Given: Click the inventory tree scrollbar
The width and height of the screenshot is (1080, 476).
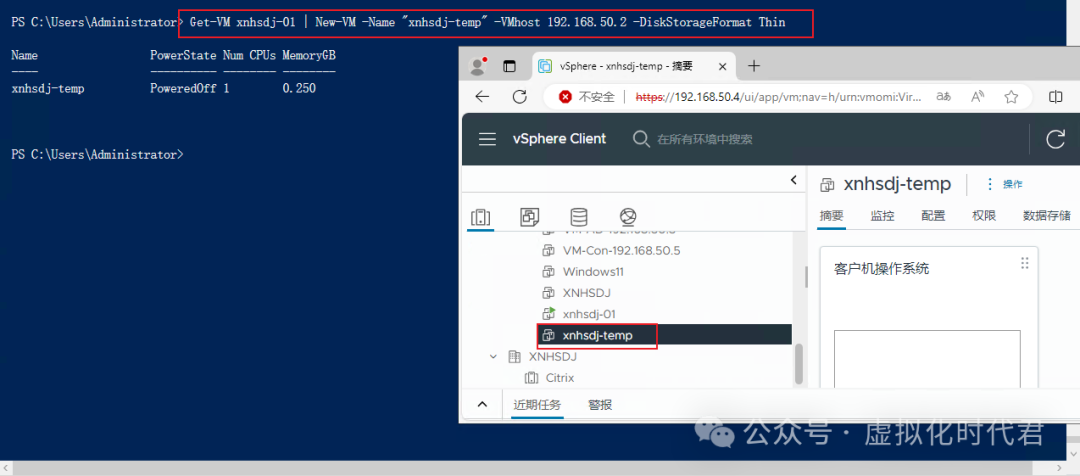Looking at the screenshot, I should [x=798, y=364].
